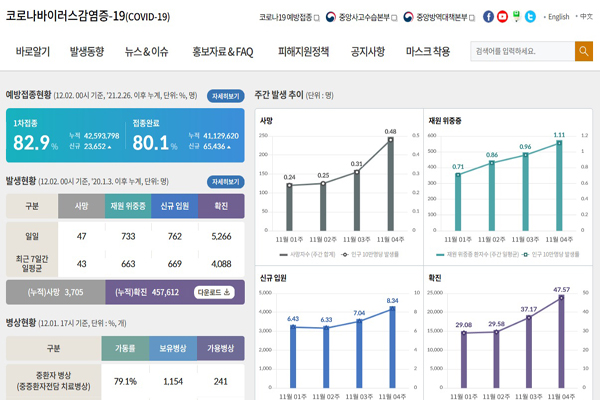Click the (누적)사망 3,705 cell
This screenshot has width=600, height=400.
click(55, 292)
